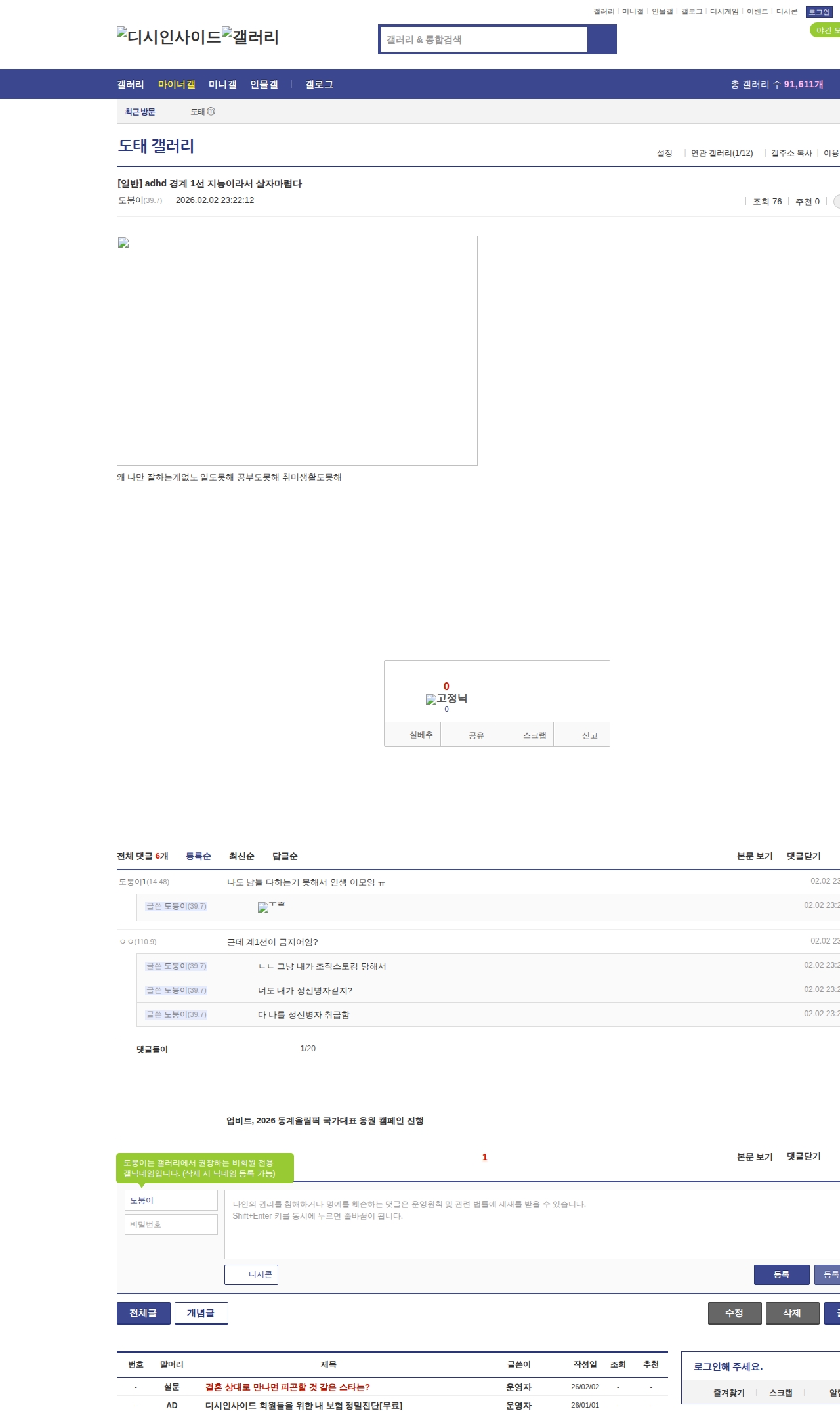The height and width of the screenshot is (1411, 840).
Task: Focus the comment text area
Action: 532,1225
